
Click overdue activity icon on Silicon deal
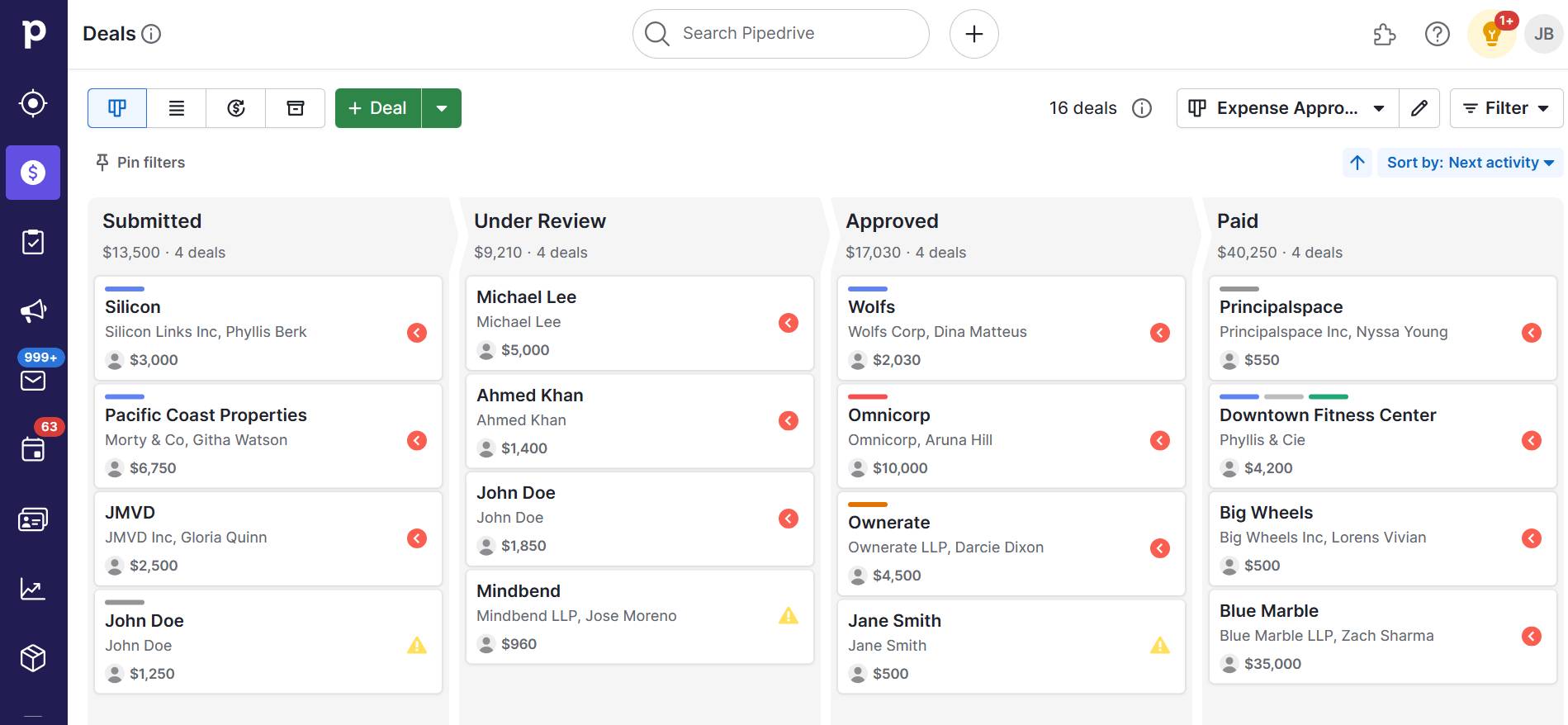(x=417, y=333)
